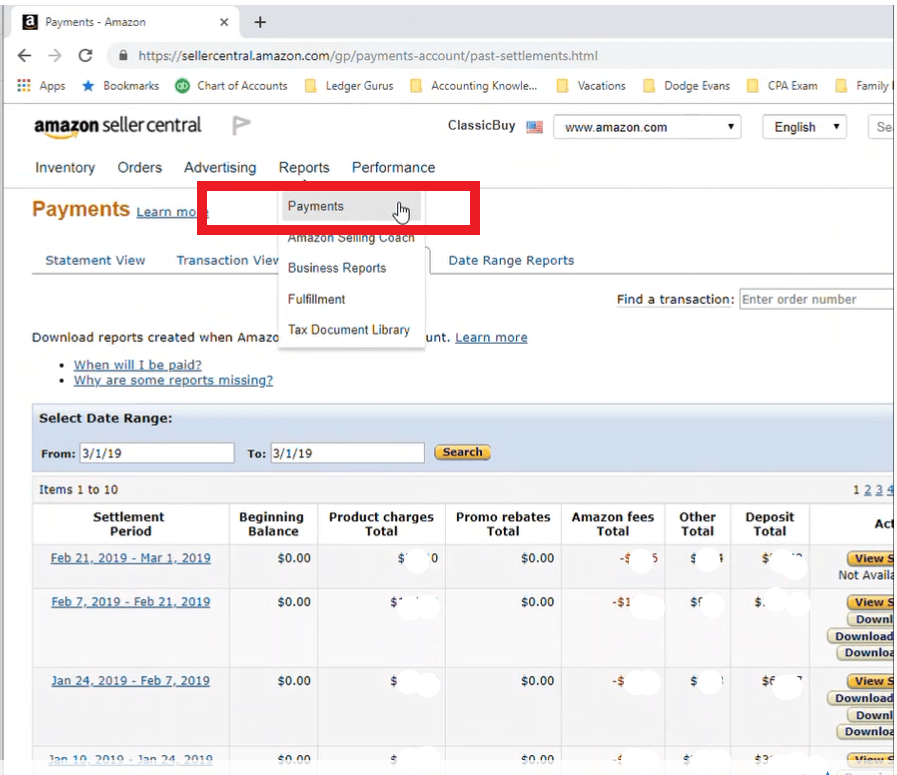Click the Beginning Balance column header

click(x=273, y=524)
